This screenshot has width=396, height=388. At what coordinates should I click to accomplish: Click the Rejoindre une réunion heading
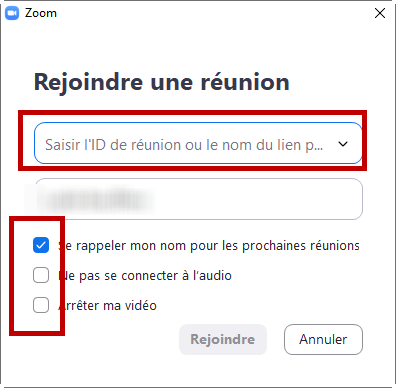(162, 82)
